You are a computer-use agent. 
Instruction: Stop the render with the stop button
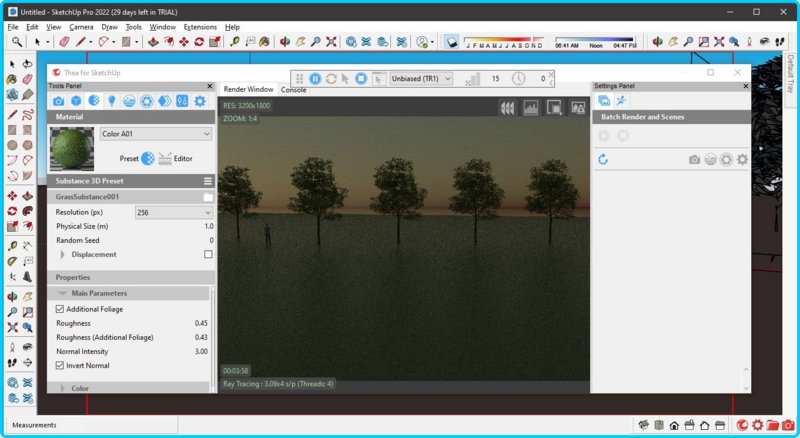[361, 79]
